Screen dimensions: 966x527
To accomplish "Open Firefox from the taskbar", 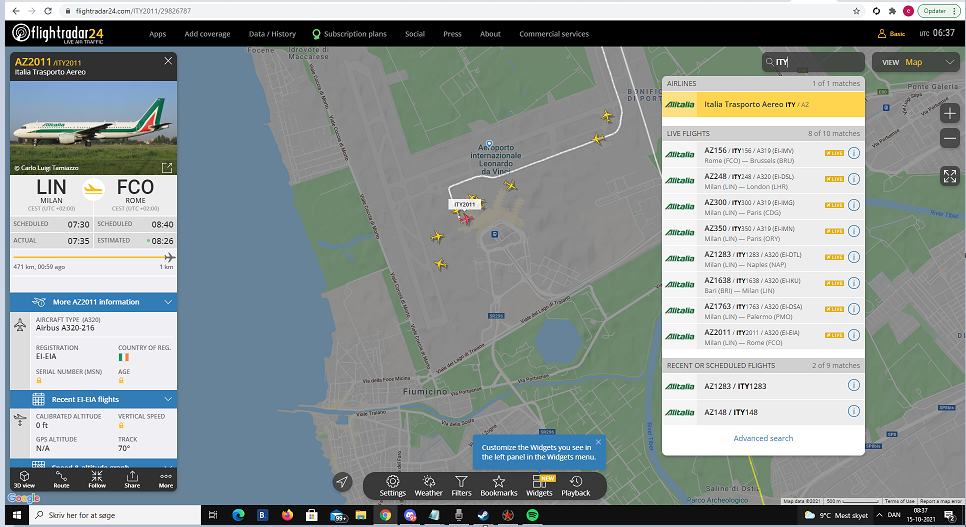I will 287,515.
